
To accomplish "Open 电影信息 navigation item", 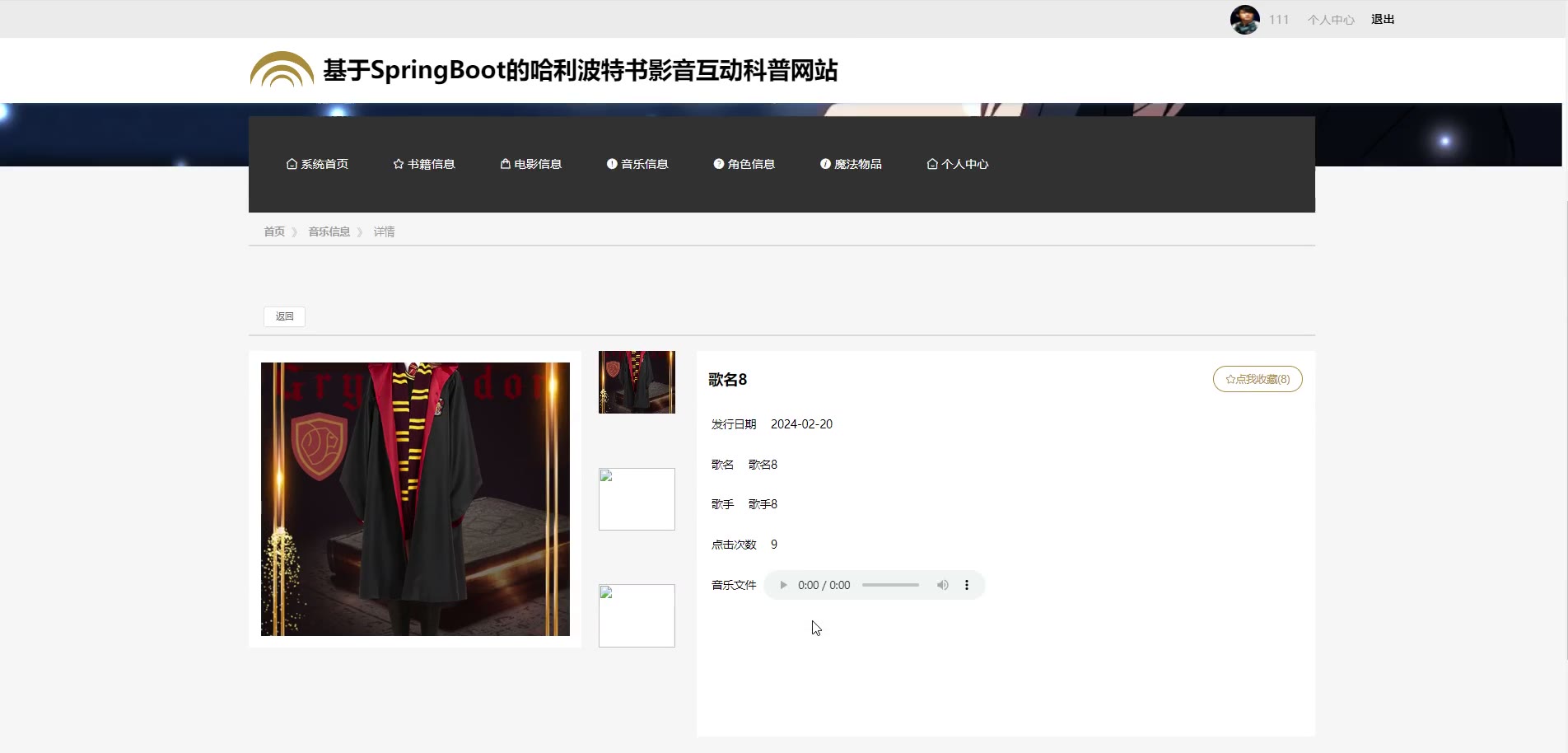I will (531, 164).
